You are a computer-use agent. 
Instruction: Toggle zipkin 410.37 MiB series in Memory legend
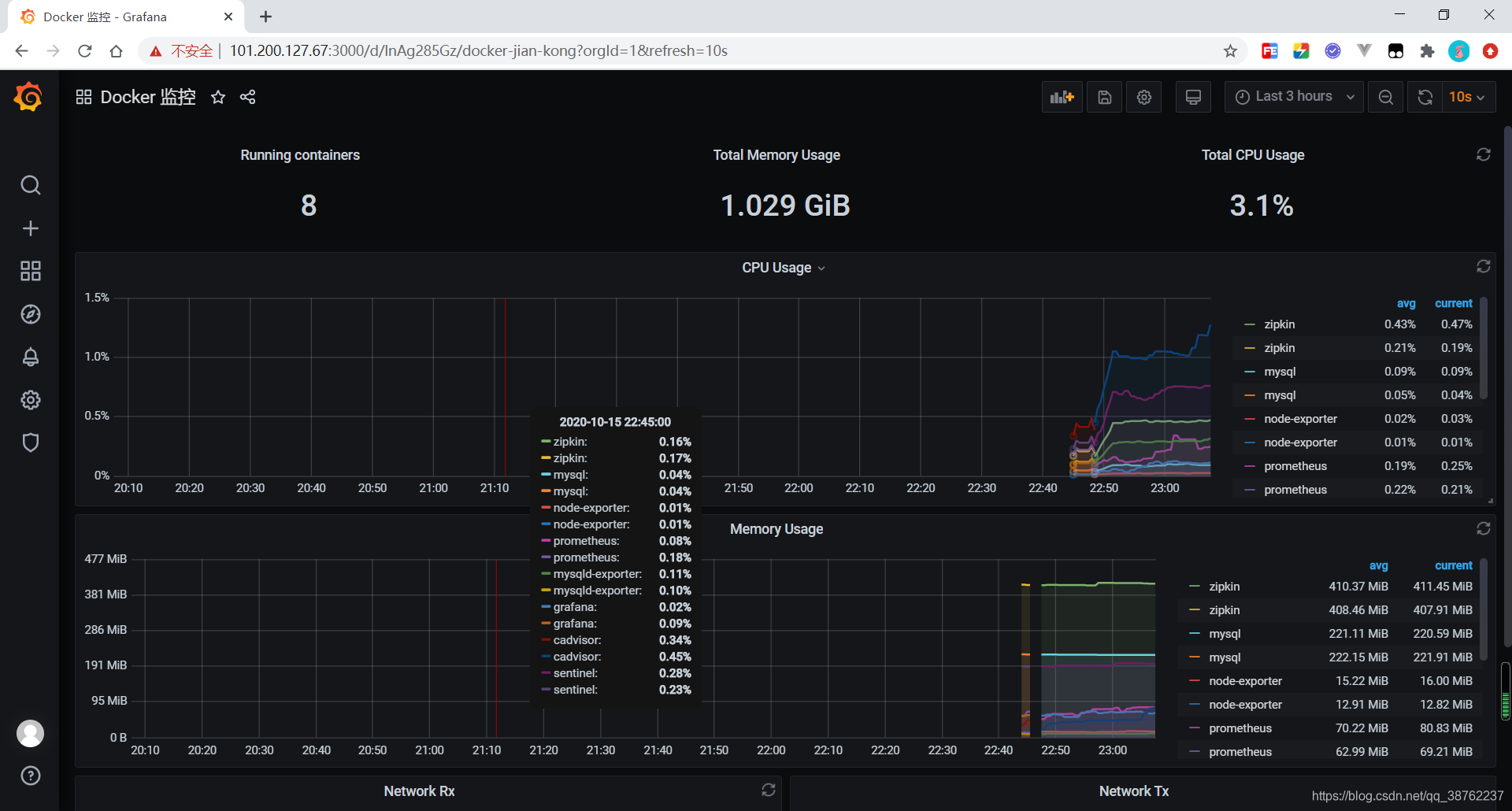click(x=1225, y=587)
